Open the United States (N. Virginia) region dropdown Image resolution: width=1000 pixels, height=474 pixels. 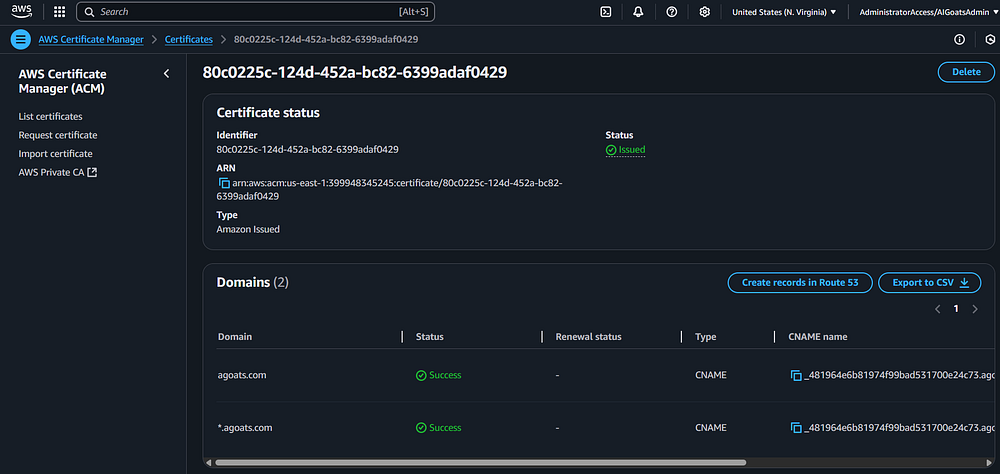784,12
